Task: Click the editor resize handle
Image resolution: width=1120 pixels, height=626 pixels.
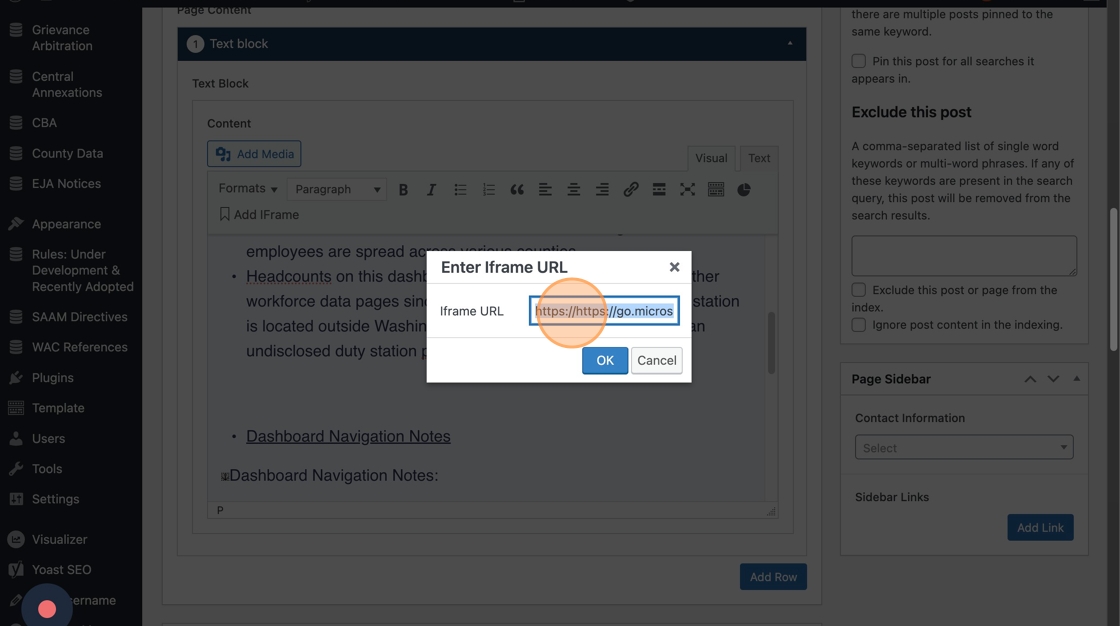Action: (x=771, y=511)
